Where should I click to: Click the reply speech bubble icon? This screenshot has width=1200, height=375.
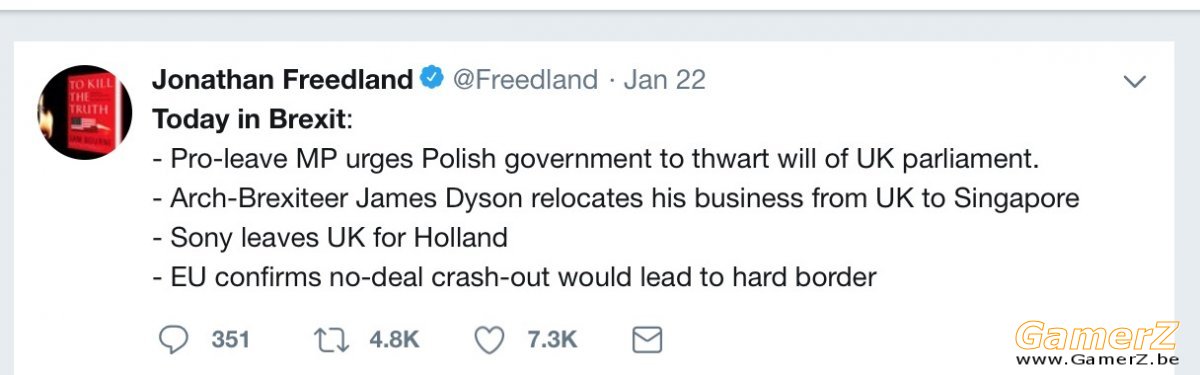[174, 340]
